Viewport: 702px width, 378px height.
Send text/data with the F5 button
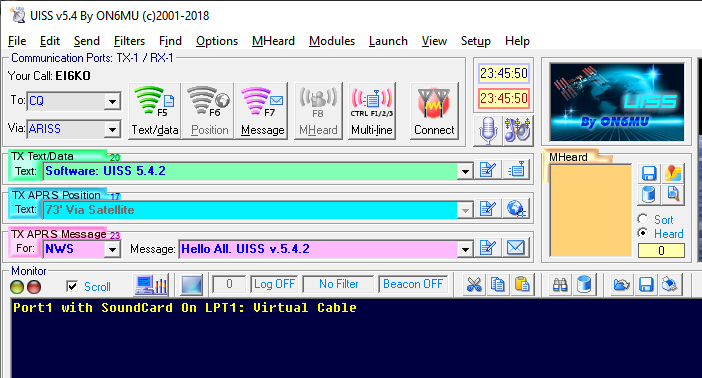(154, 111)
